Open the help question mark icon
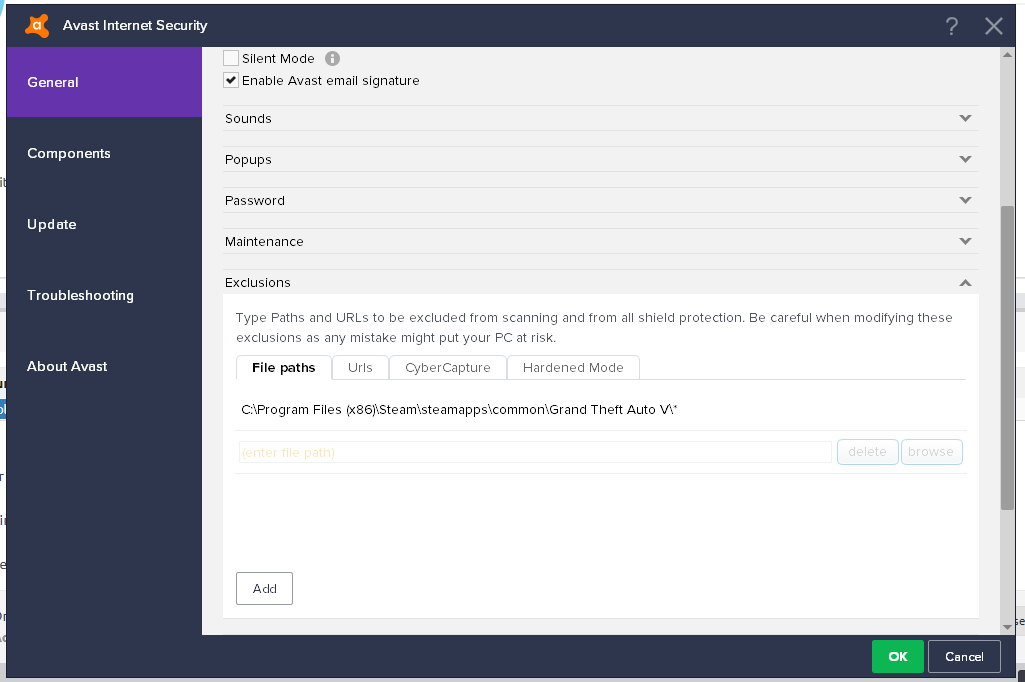 pyautogui.click(x=952, y=26)
